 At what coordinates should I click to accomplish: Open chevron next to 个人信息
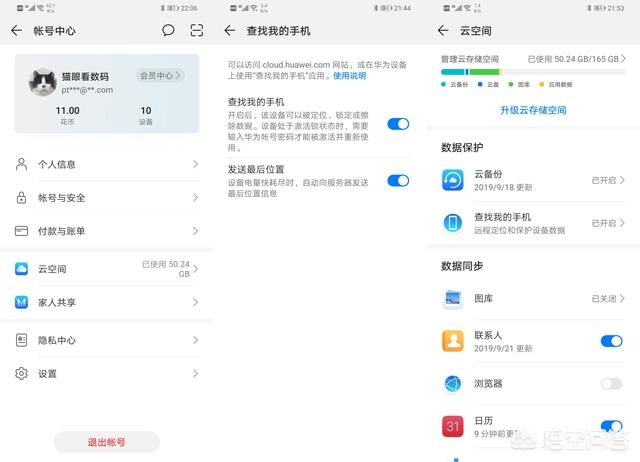195,164
